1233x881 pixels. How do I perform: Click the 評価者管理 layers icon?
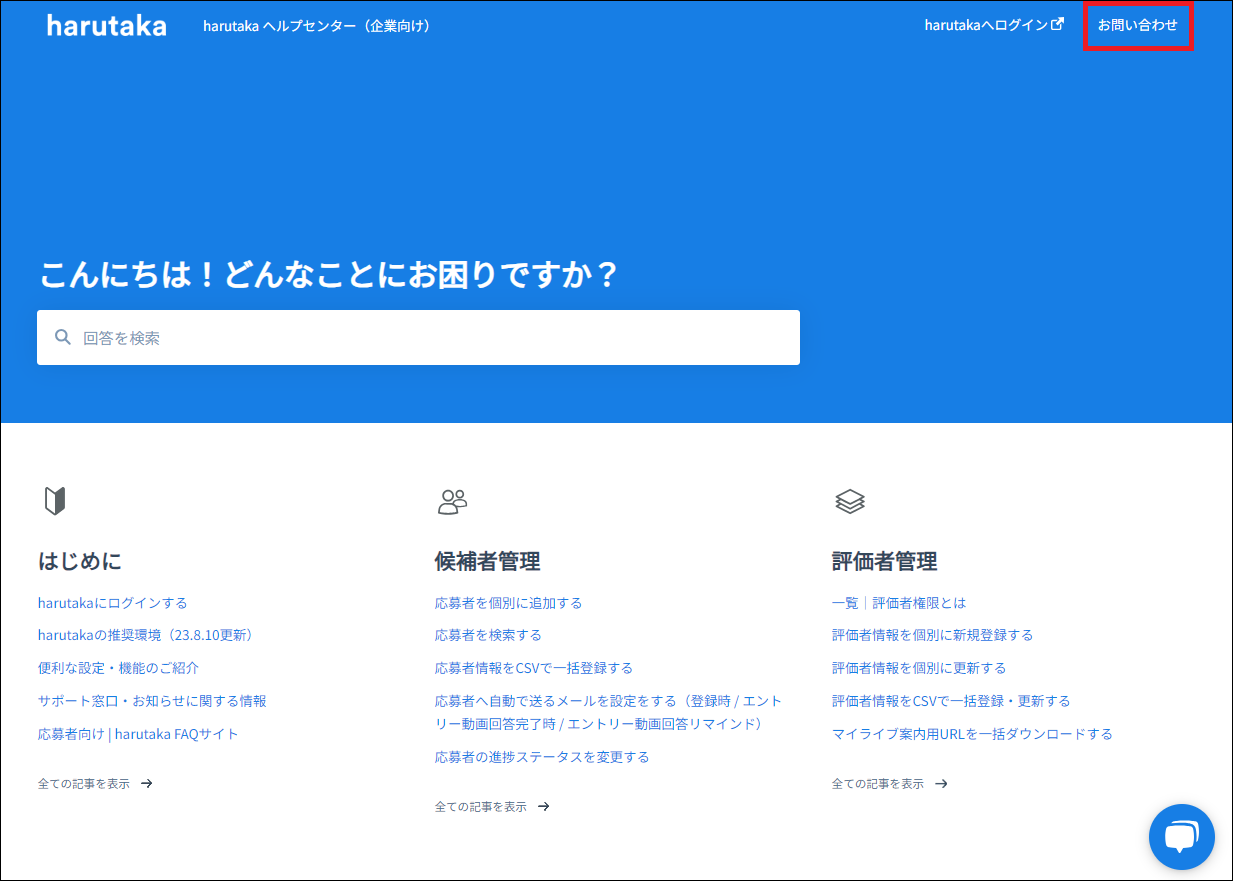[851, 501]
